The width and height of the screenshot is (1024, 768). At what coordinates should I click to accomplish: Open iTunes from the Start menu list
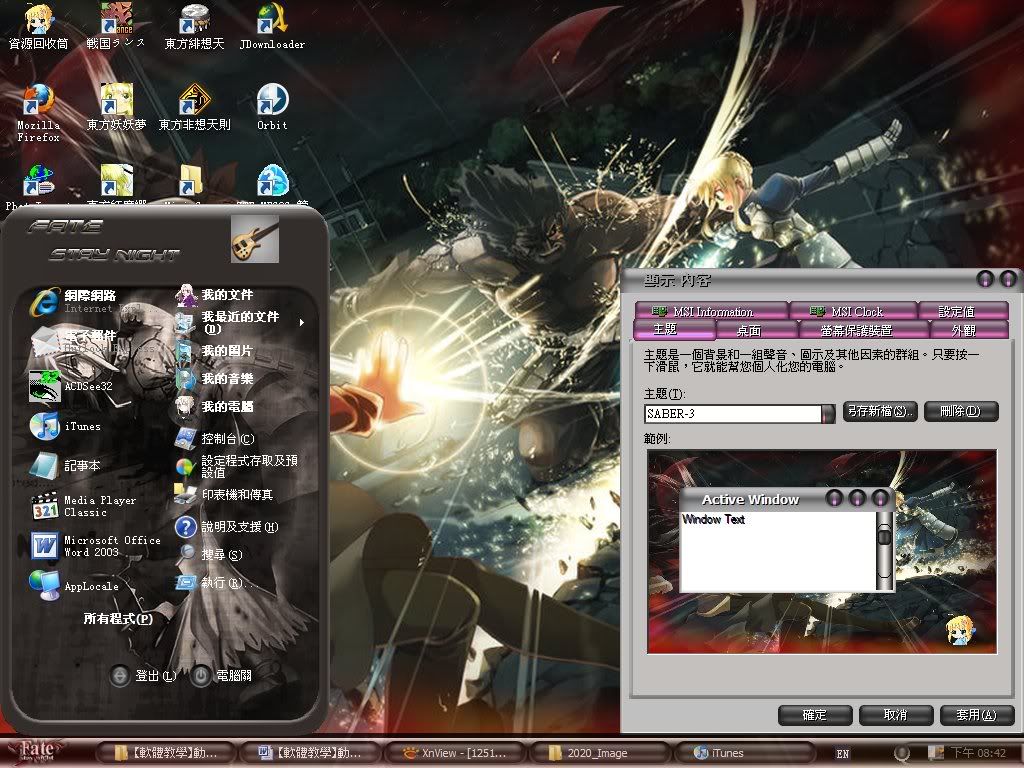pyautogui.click(x=65, y=426)
